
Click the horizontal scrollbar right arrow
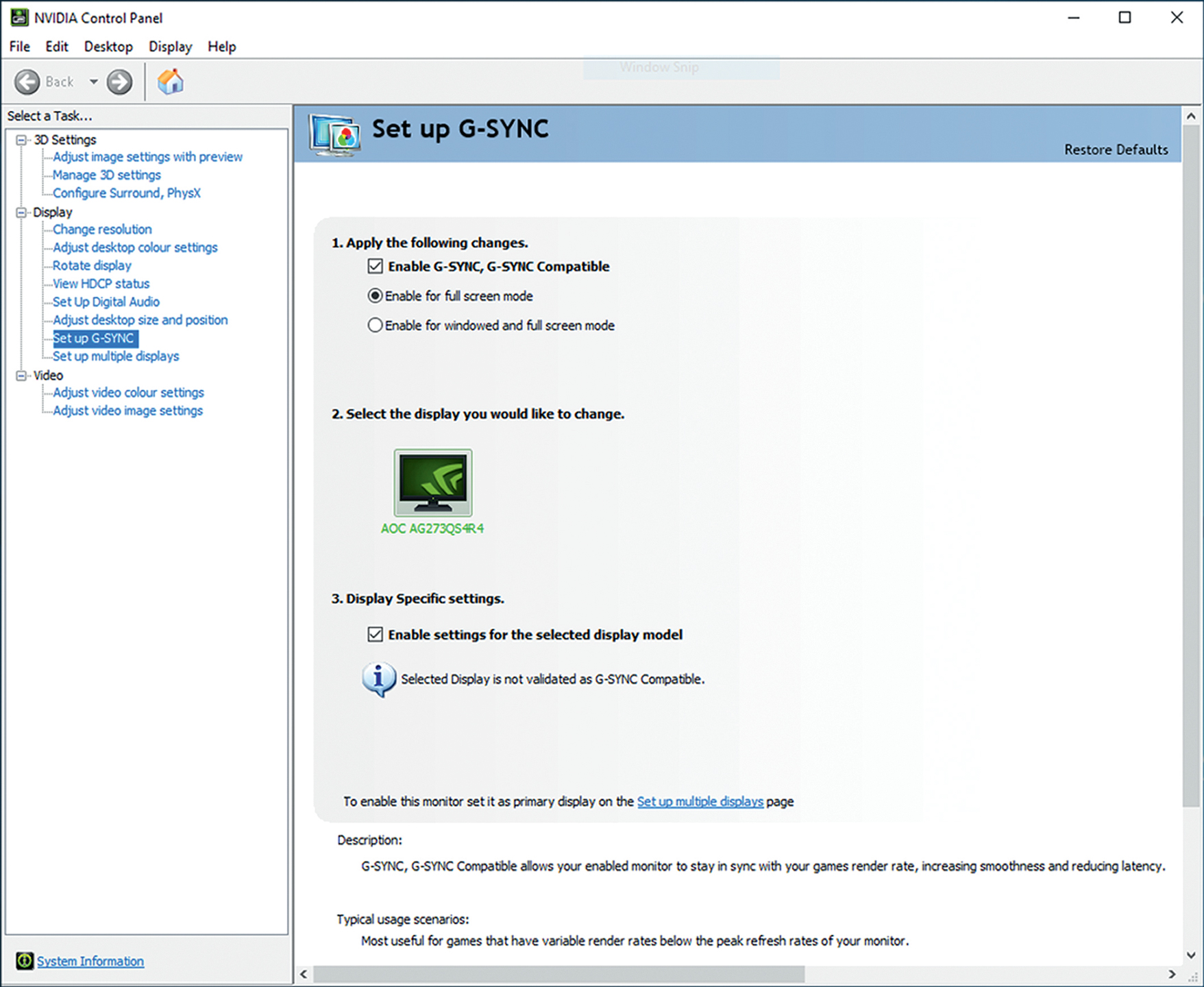coord(1171,974)
